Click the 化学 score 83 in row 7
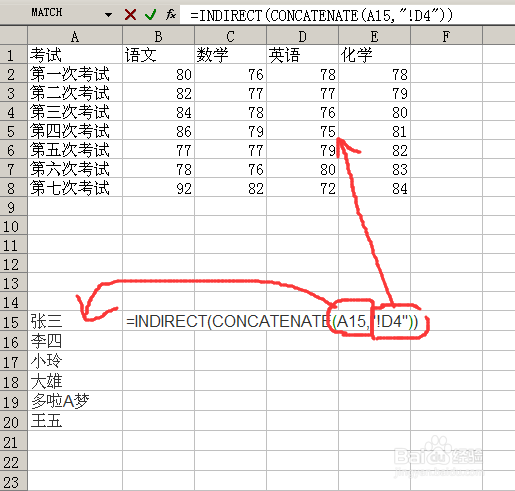 pyautogui.click(x=375, y=168)
